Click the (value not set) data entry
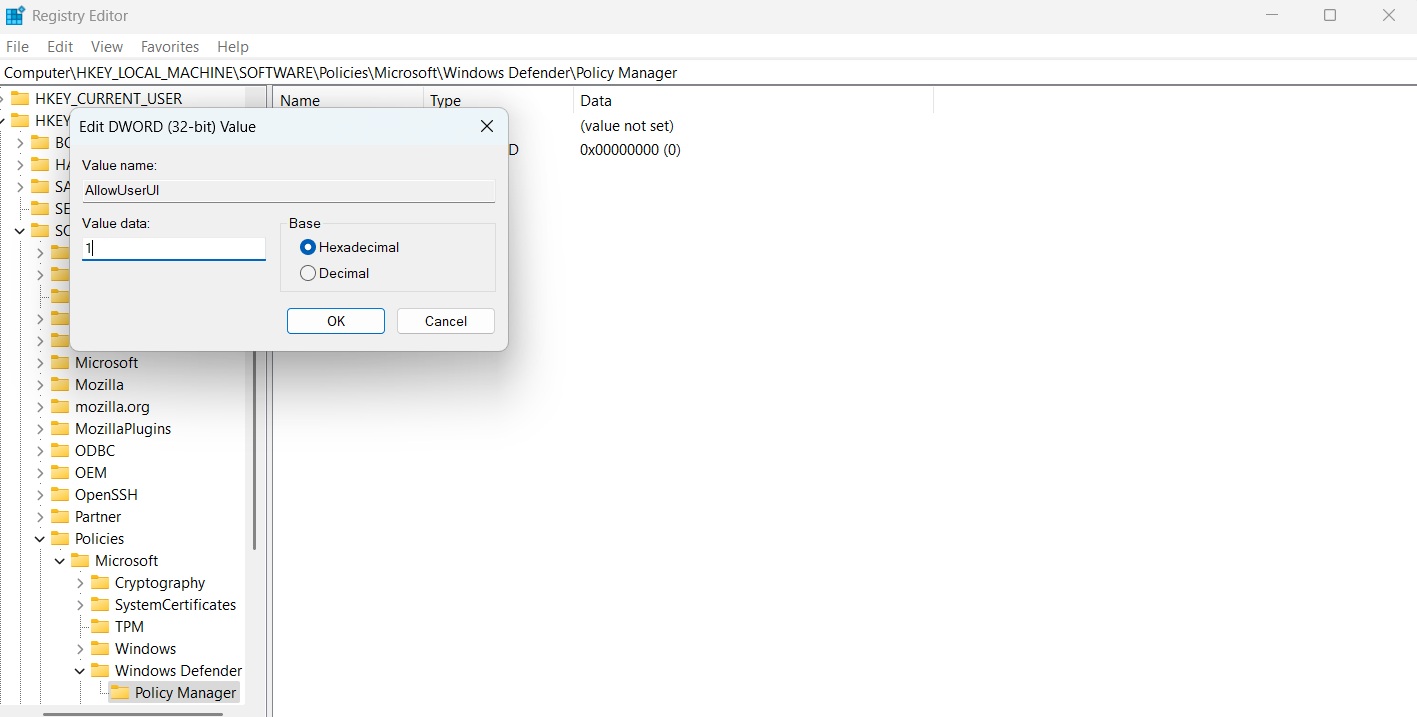The height and width of the screenshot is (717, 1417). coord(627,126)
